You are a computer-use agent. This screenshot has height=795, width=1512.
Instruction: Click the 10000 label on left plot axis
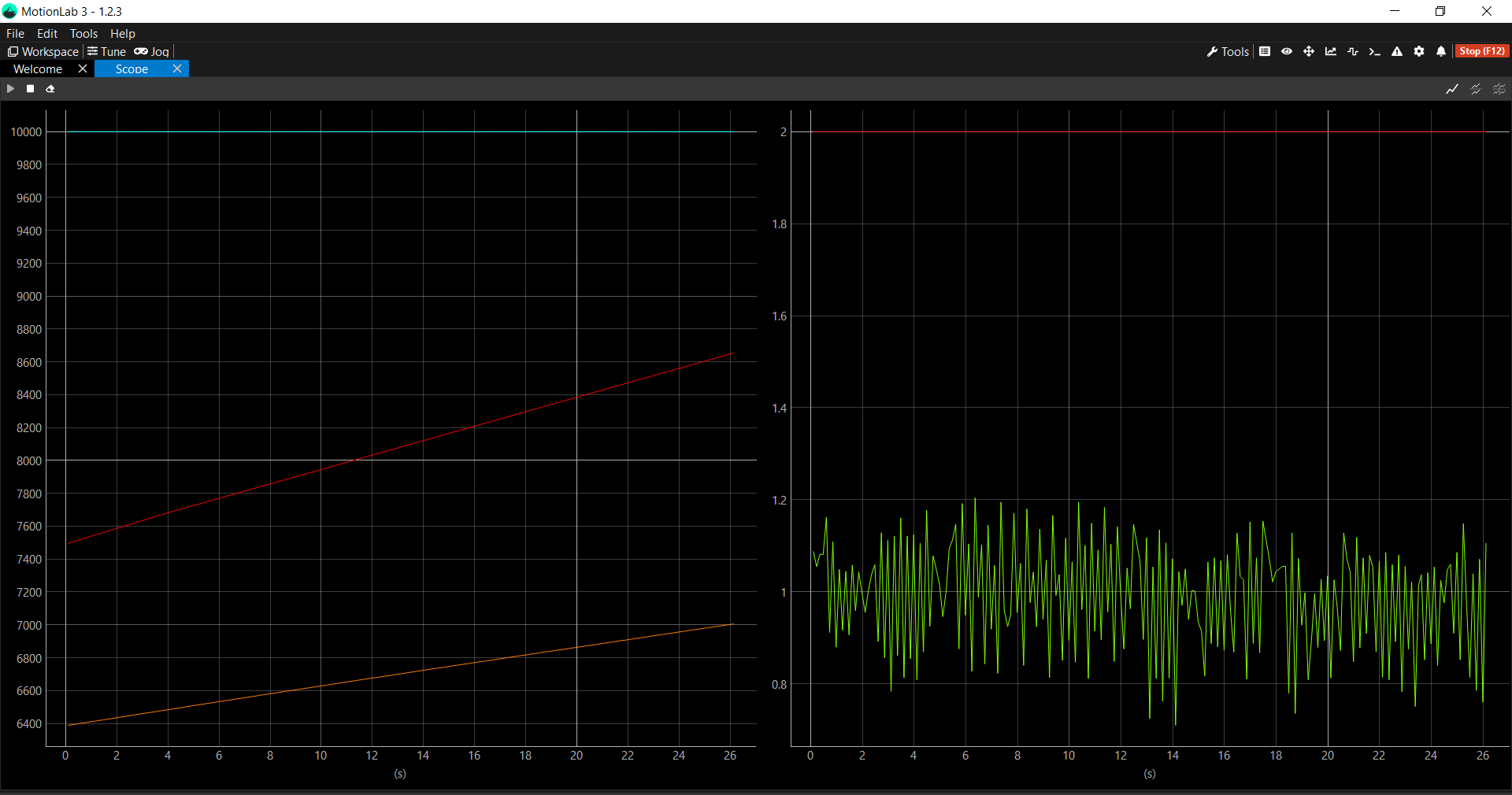tap(26, 132)
